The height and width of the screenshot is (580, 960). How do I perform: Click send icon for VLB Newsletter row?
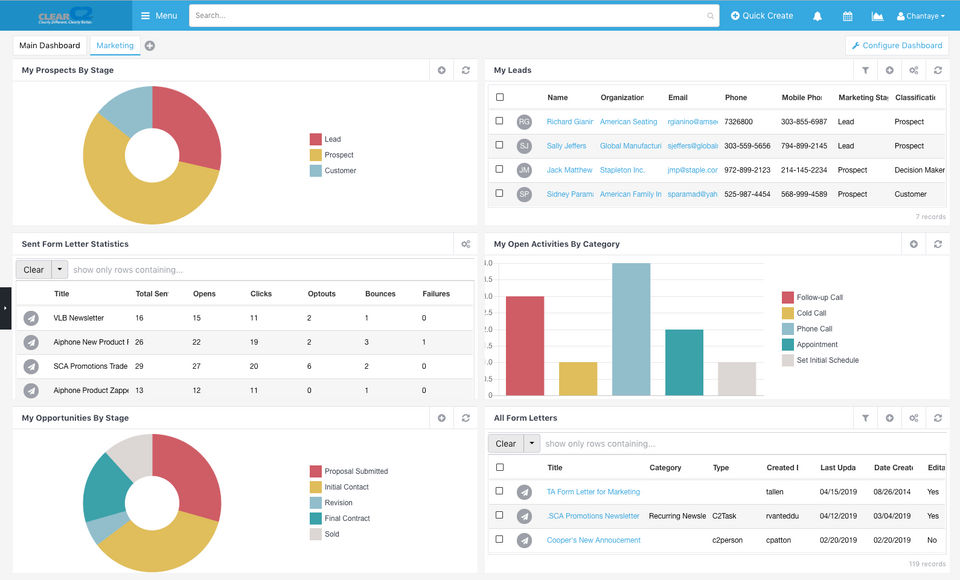click(31, 318)
